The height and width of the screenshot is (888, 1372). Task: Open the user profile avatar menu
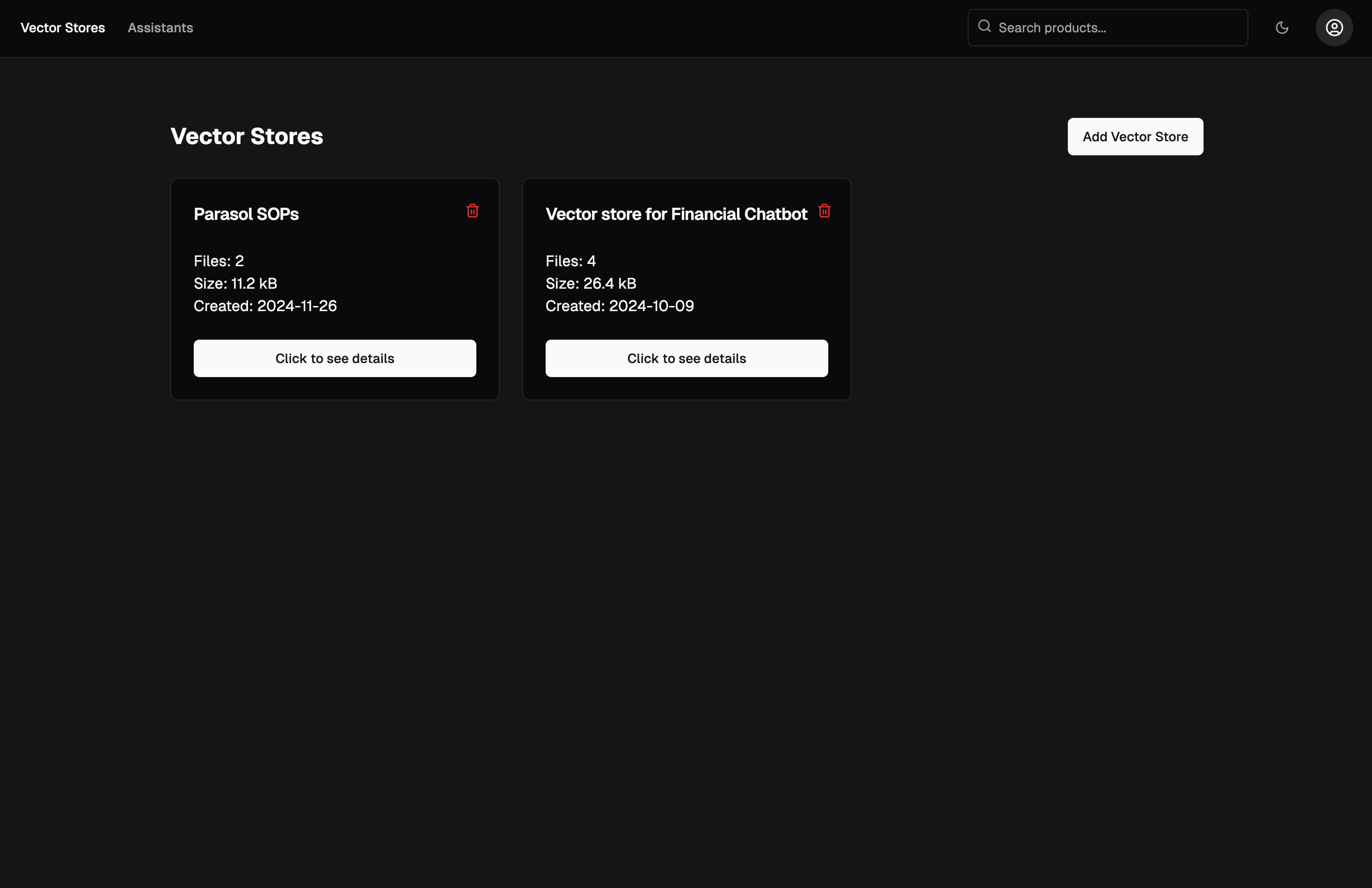click(x=1333, y=28)
